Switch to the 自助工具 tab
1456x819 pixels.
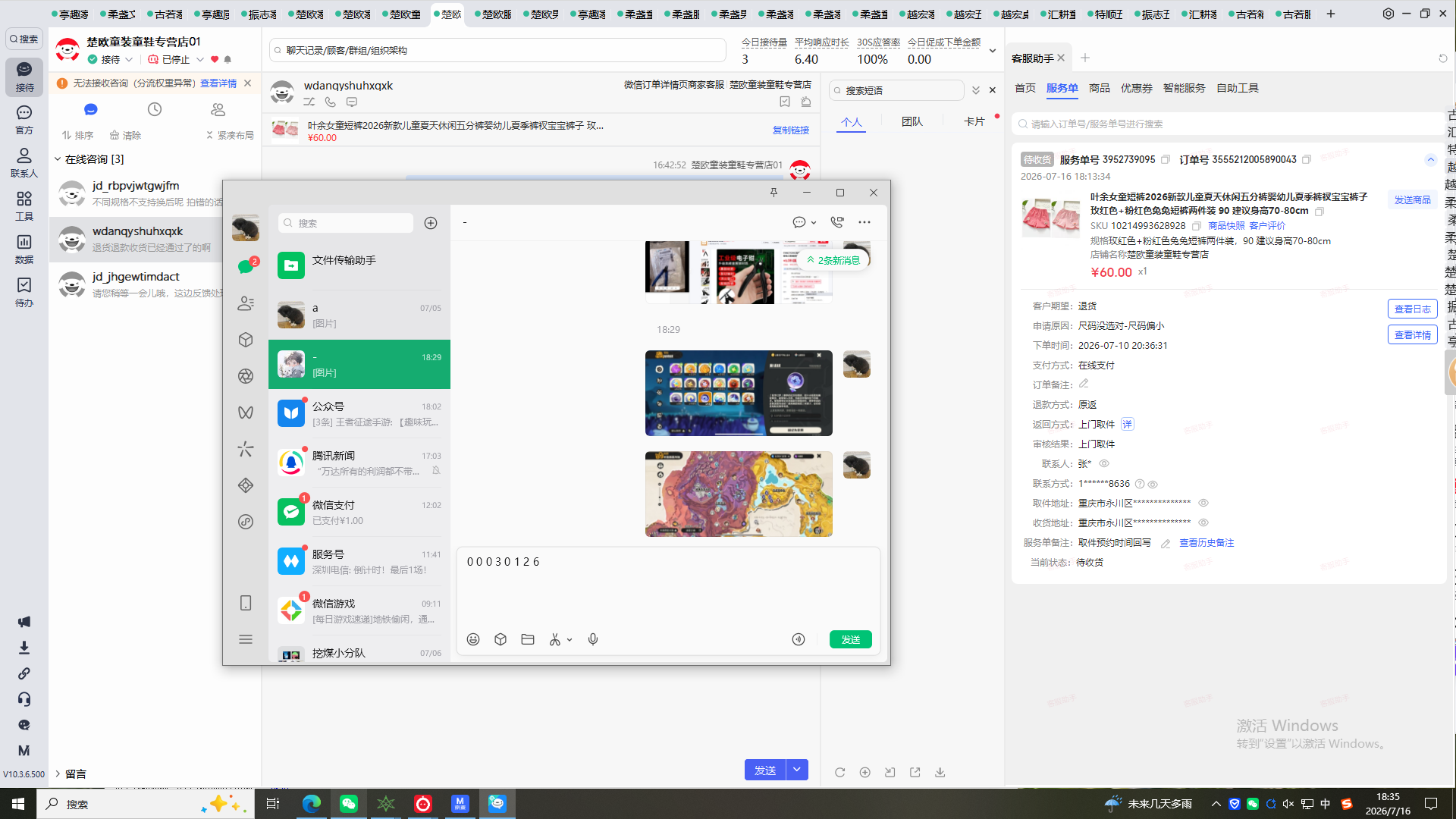pos(1238,88)
